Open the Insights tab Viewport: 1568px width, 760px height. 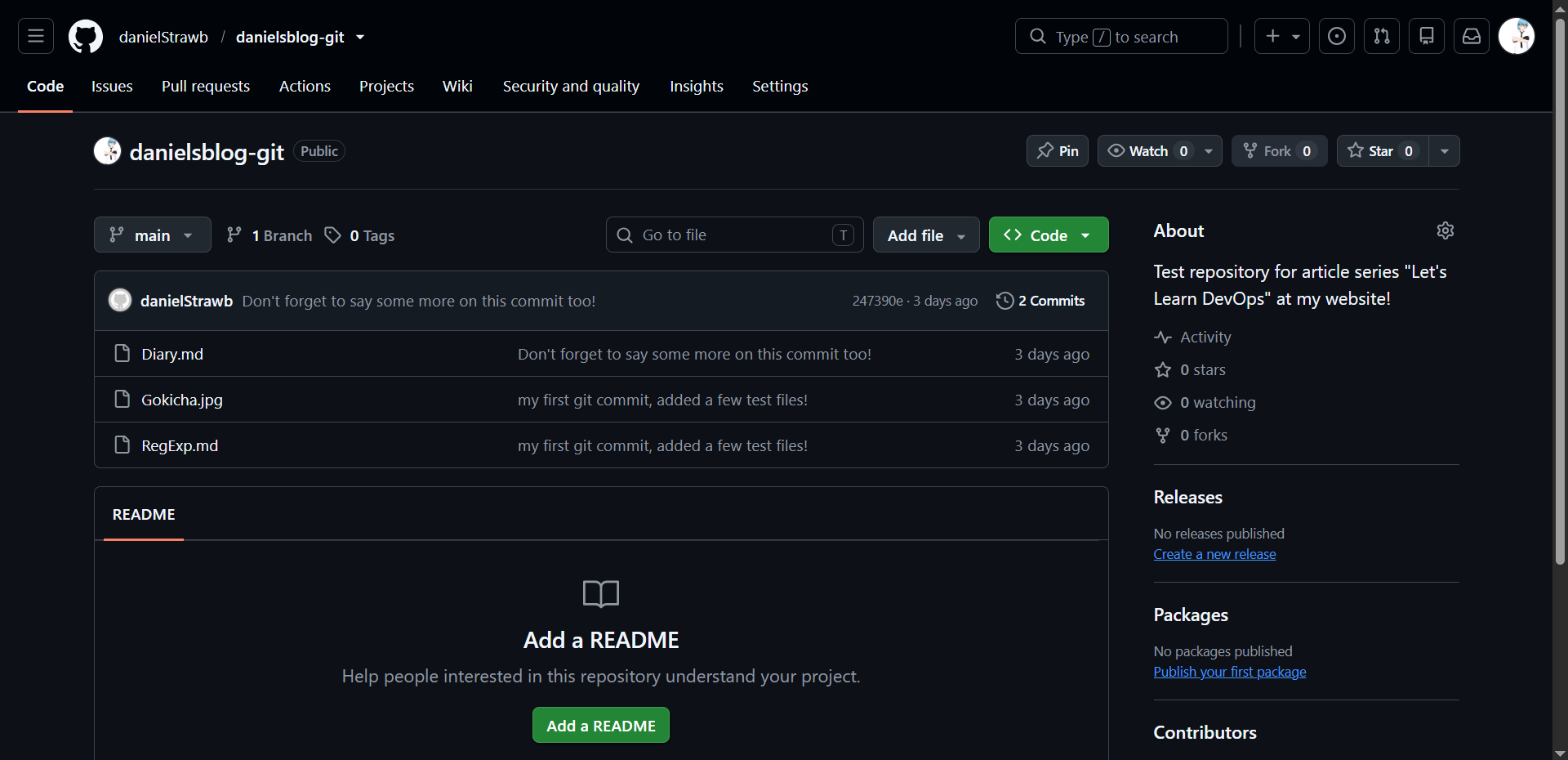pyautogui.click(x=697, y=86)
